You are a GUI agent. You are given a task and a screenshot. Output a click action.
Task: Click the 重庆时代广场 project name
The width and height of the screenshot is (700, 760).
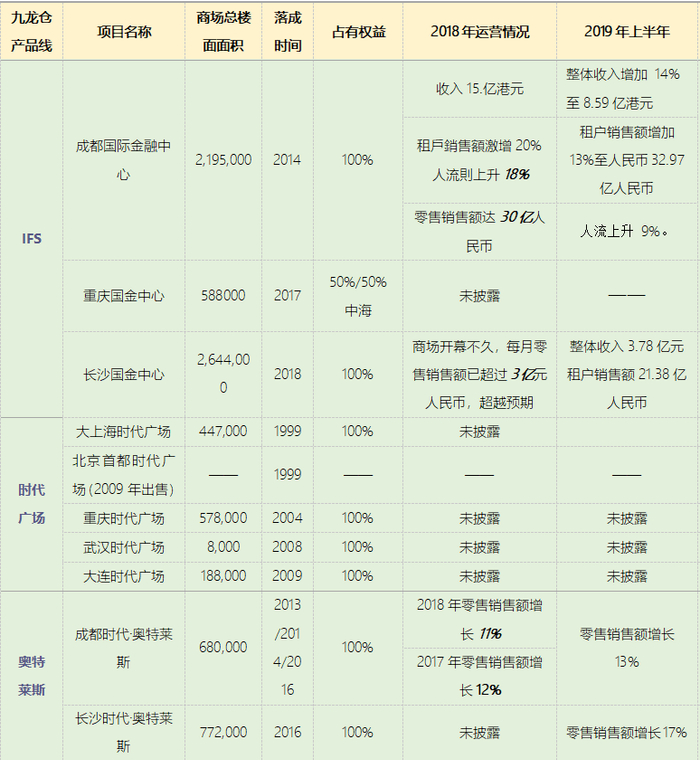[124, 518]
